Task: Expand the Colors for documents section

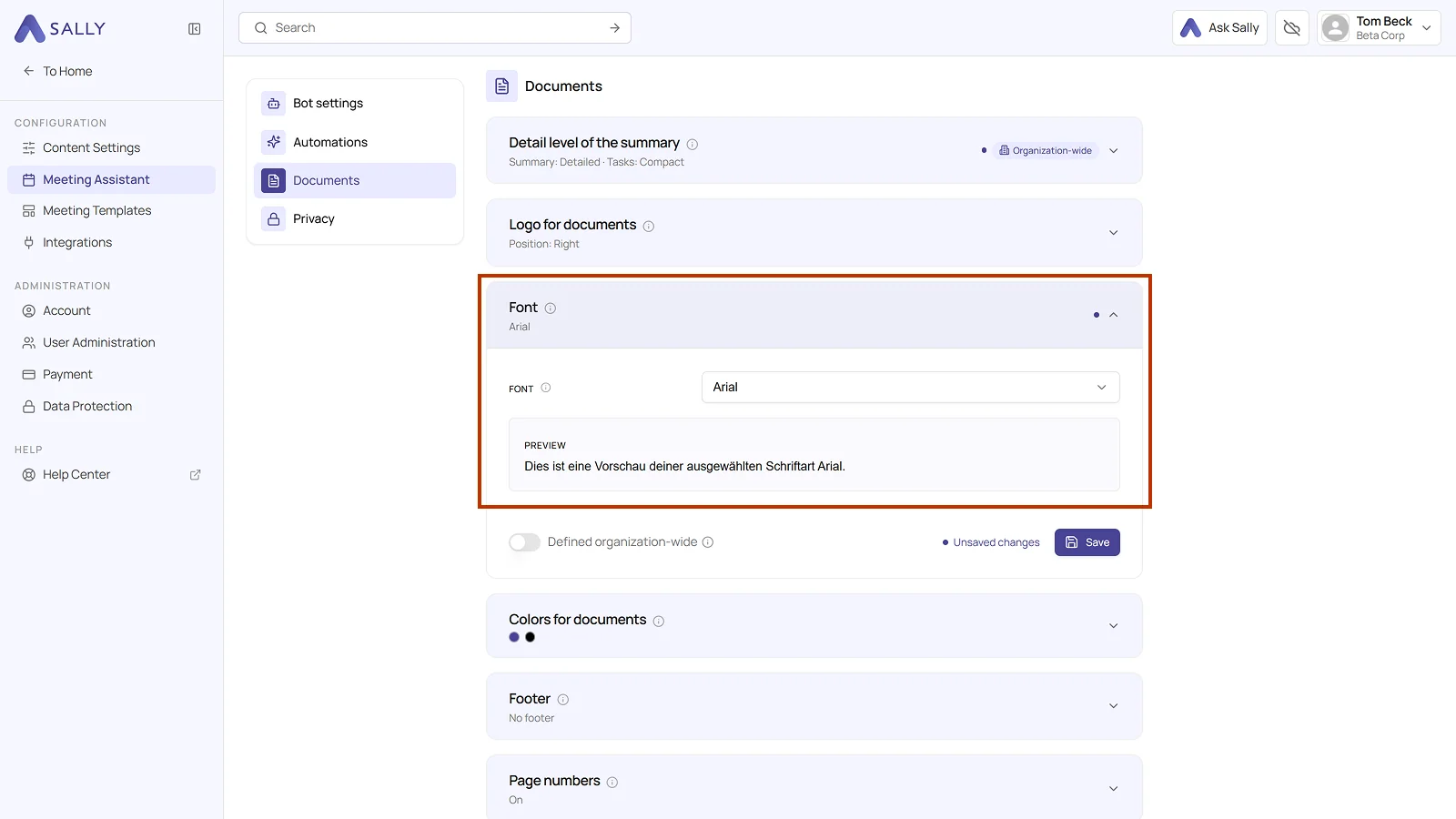Action: click(1113, 626)
